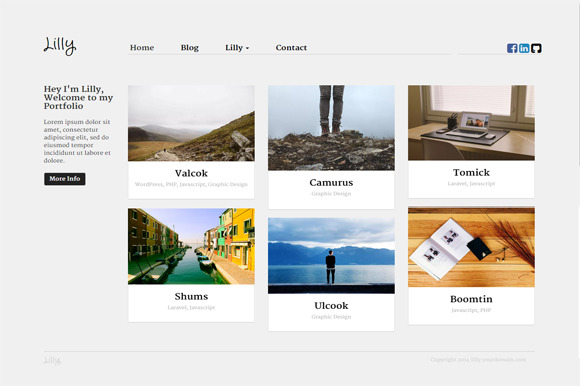The width and height of the screenshot is (580, 386).
Task: Click the 'Lorem ipsum dolor sit' intro paragraph
Action: pos(77,141)
